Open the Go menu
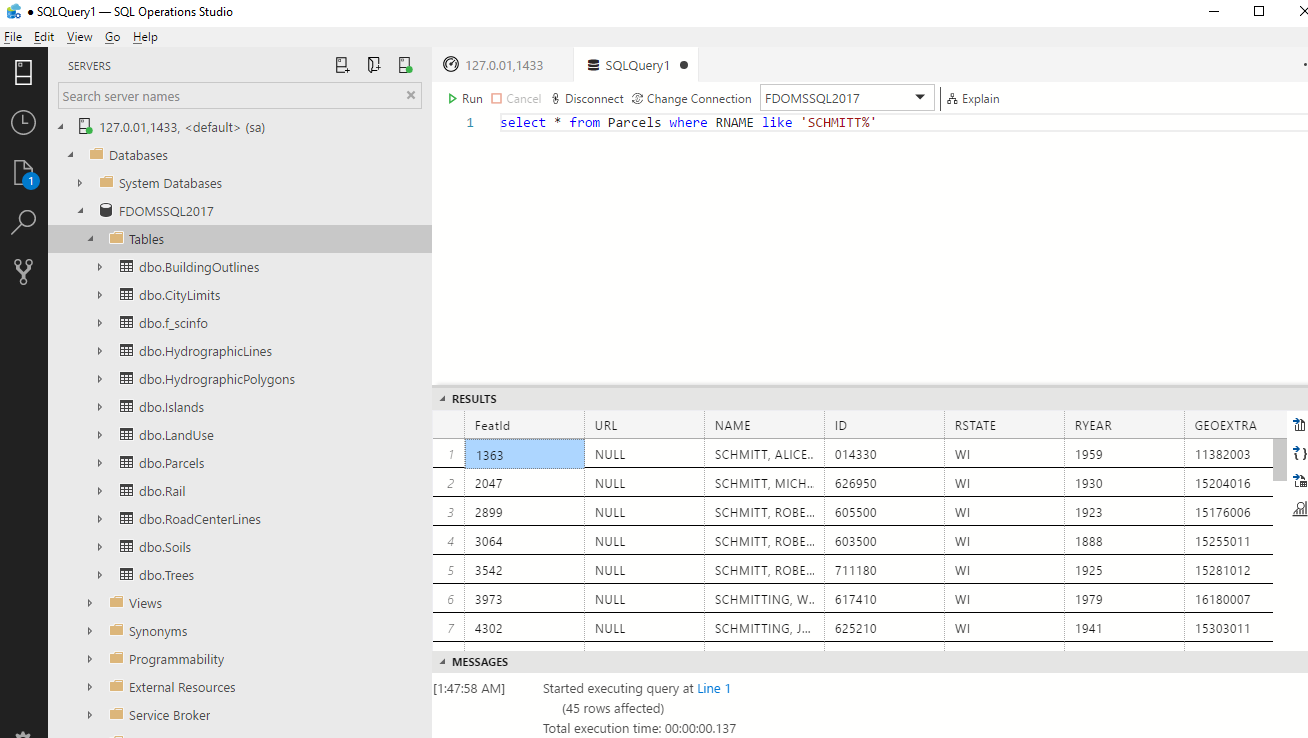 click(112, 37)
